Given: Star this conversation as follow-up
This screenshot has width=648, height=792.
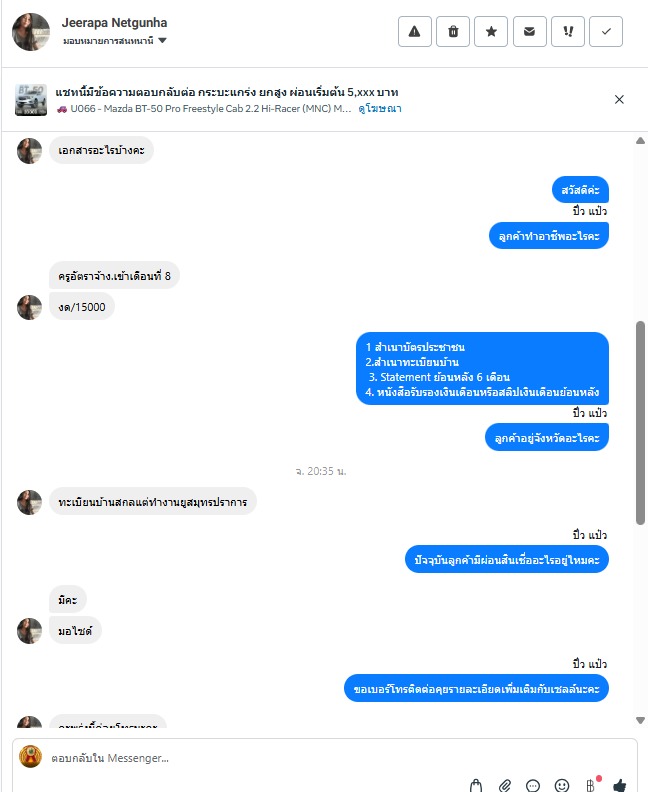Looking at the screenshot, I should pos(491,31).
